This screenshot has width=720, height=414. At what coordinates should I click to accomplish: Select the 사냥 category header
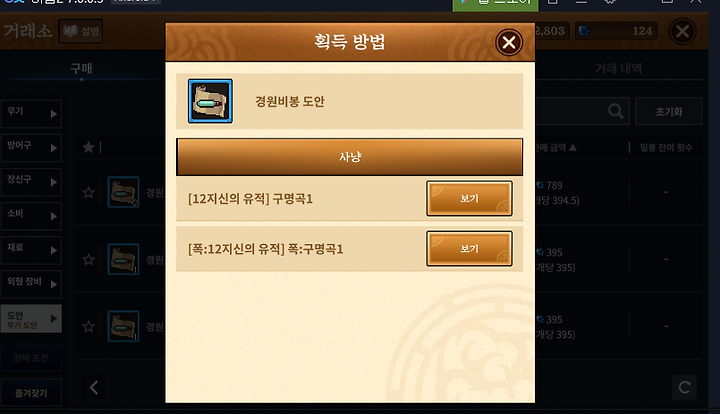(x=349, y=157)
